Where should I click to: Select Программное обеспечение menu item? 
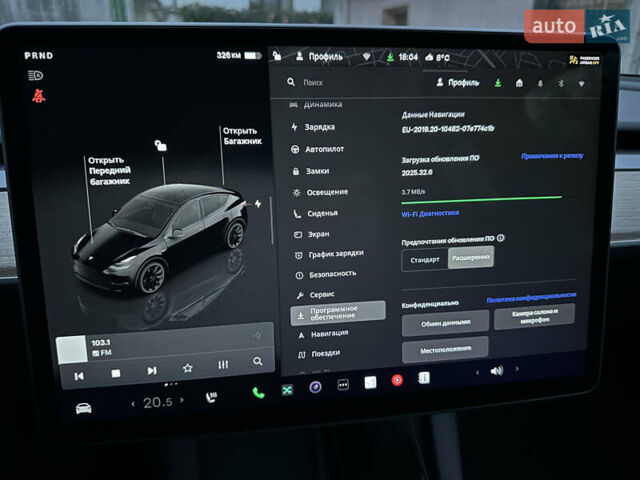(x=338, y=313)
